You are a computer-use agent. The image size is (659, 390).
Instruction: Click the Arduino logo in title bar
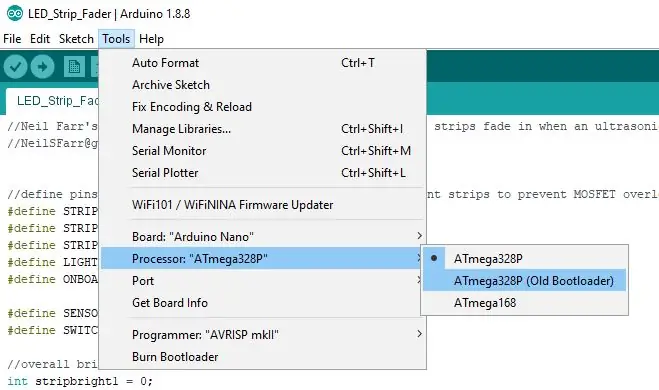(x=15, y=13)
